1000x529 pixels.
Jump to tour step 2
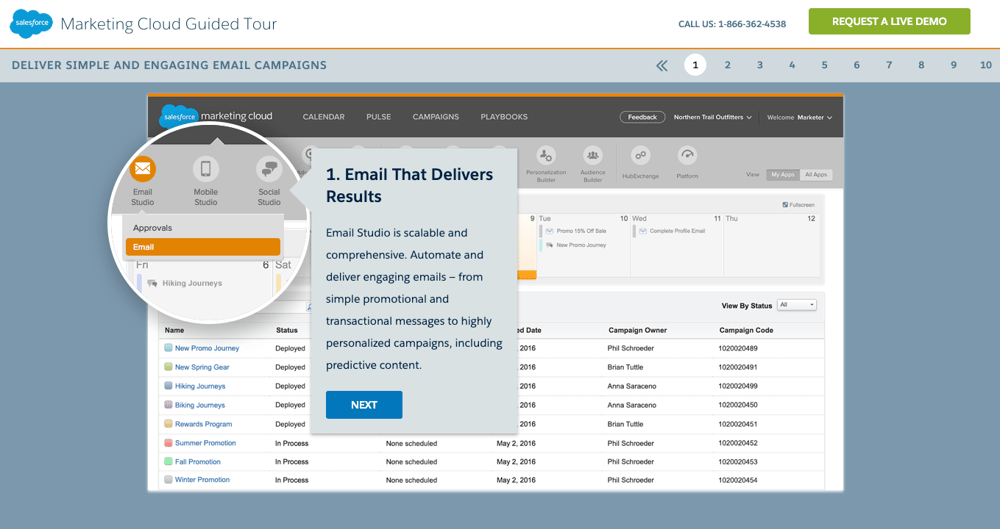pos(727,65)
